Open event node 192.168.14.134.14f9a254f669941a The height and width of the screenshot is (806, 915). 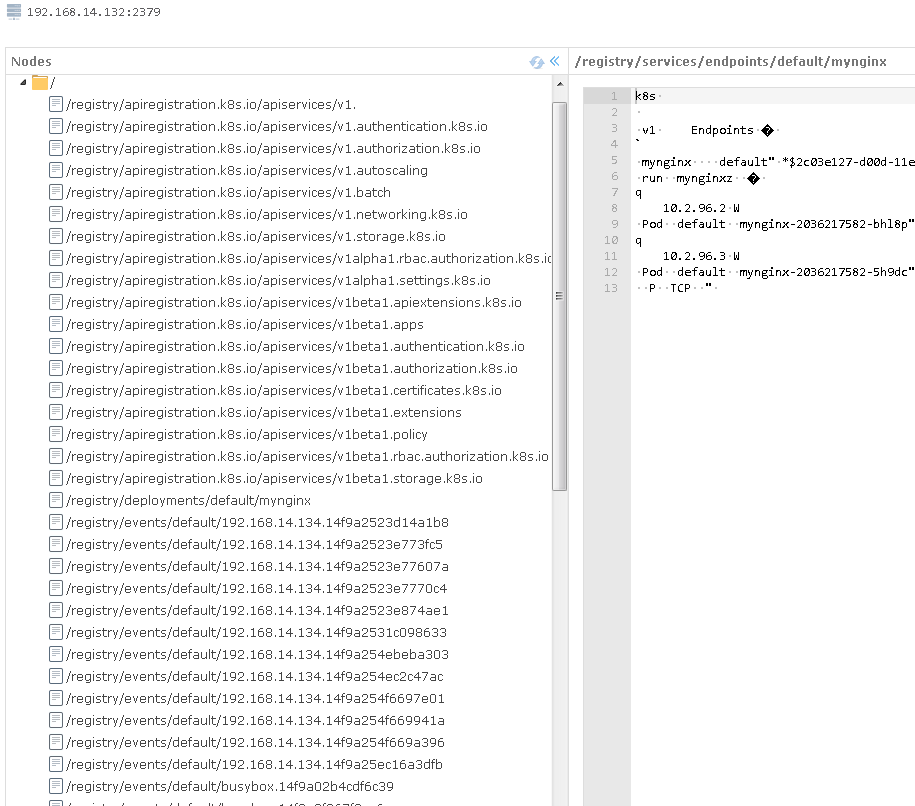pyautogui.click(x=255, y=720)
